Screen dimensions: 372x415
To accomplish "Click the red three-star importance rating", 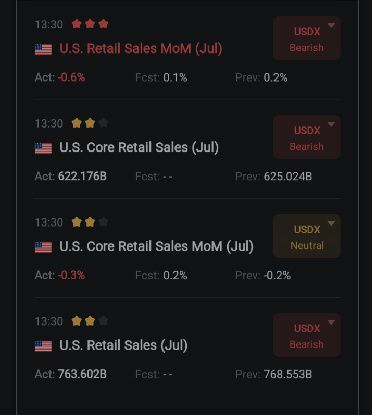I will pyautogui.click(x=90, y=24).
